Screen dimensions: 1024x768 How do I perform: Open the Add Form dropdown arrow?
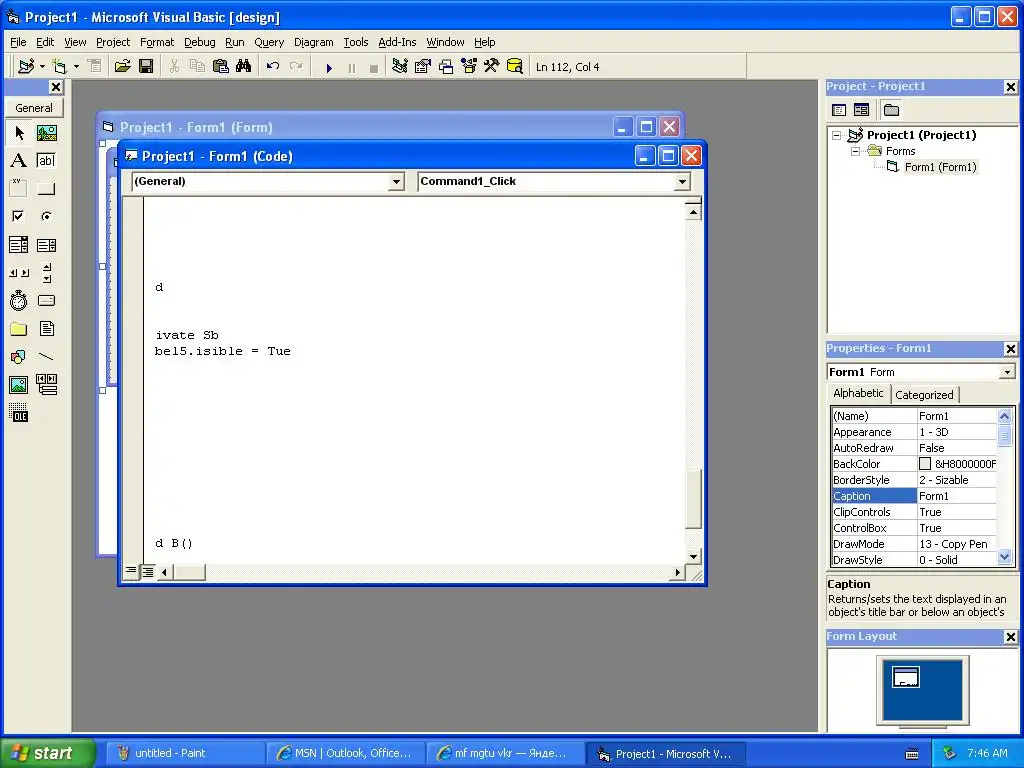coord(76,67)
